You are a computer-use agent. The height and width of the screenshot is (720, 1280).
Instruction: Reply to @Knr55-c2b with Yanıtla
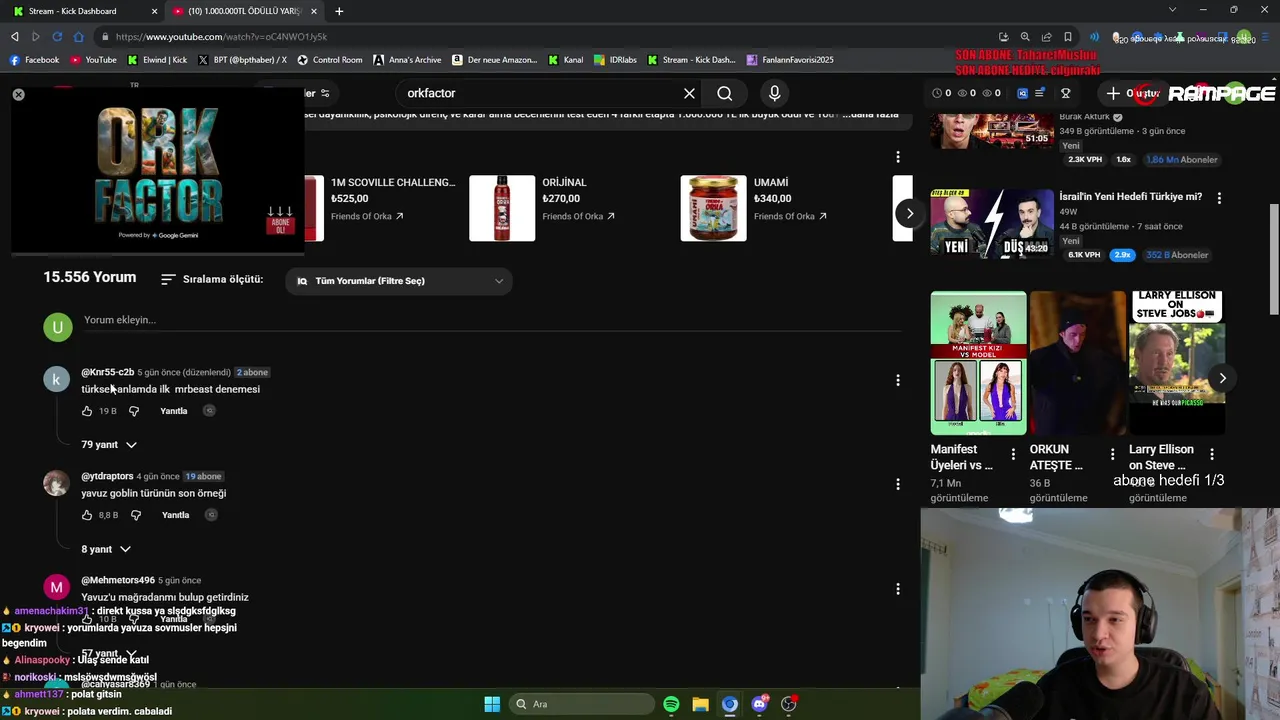pyautogui.click(x=174, y=411)
